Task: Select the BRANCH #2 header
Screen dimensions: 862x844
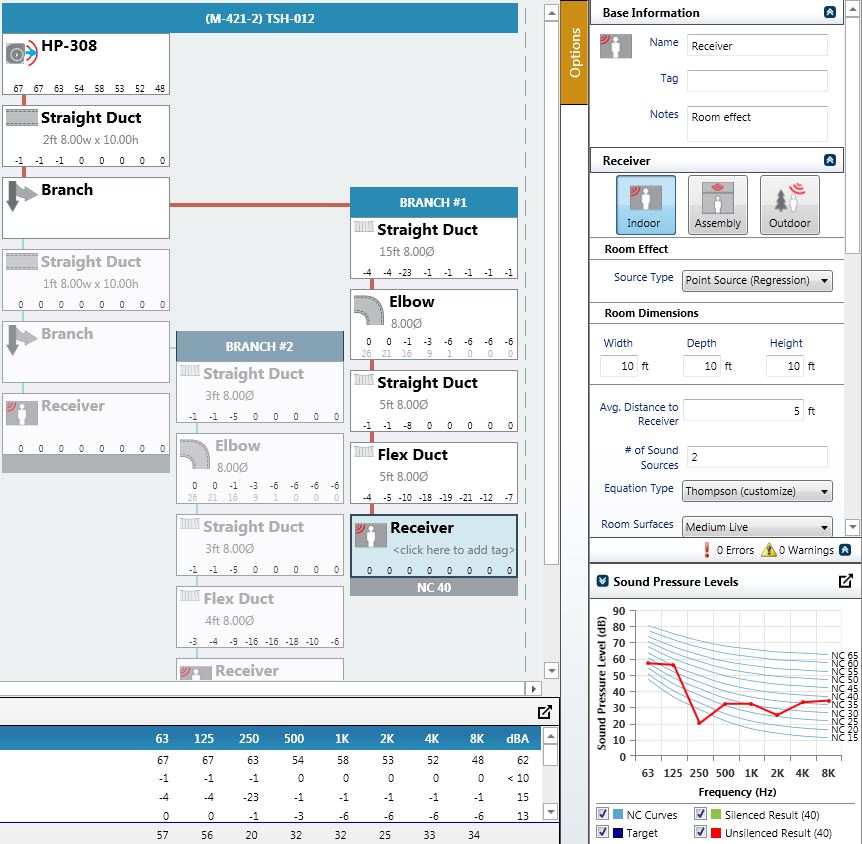Action: [259, 346]
